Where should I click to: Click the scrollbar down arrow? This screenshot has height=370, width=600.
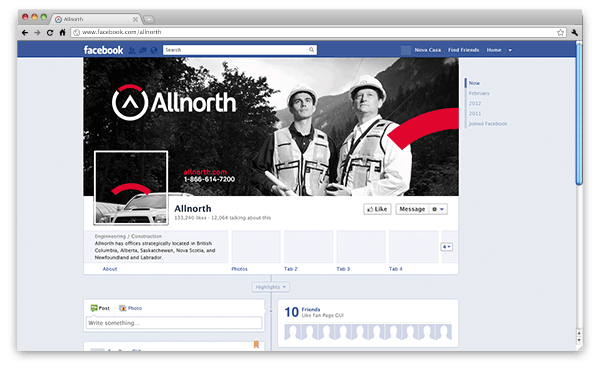(579, 340)
